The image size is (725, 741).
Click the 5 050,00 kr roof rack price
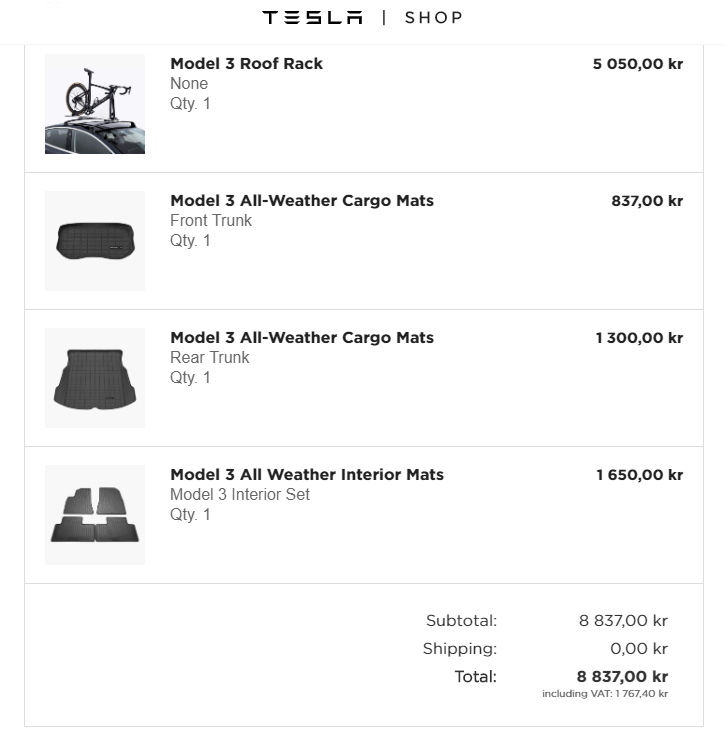click(x=637, y=63)
